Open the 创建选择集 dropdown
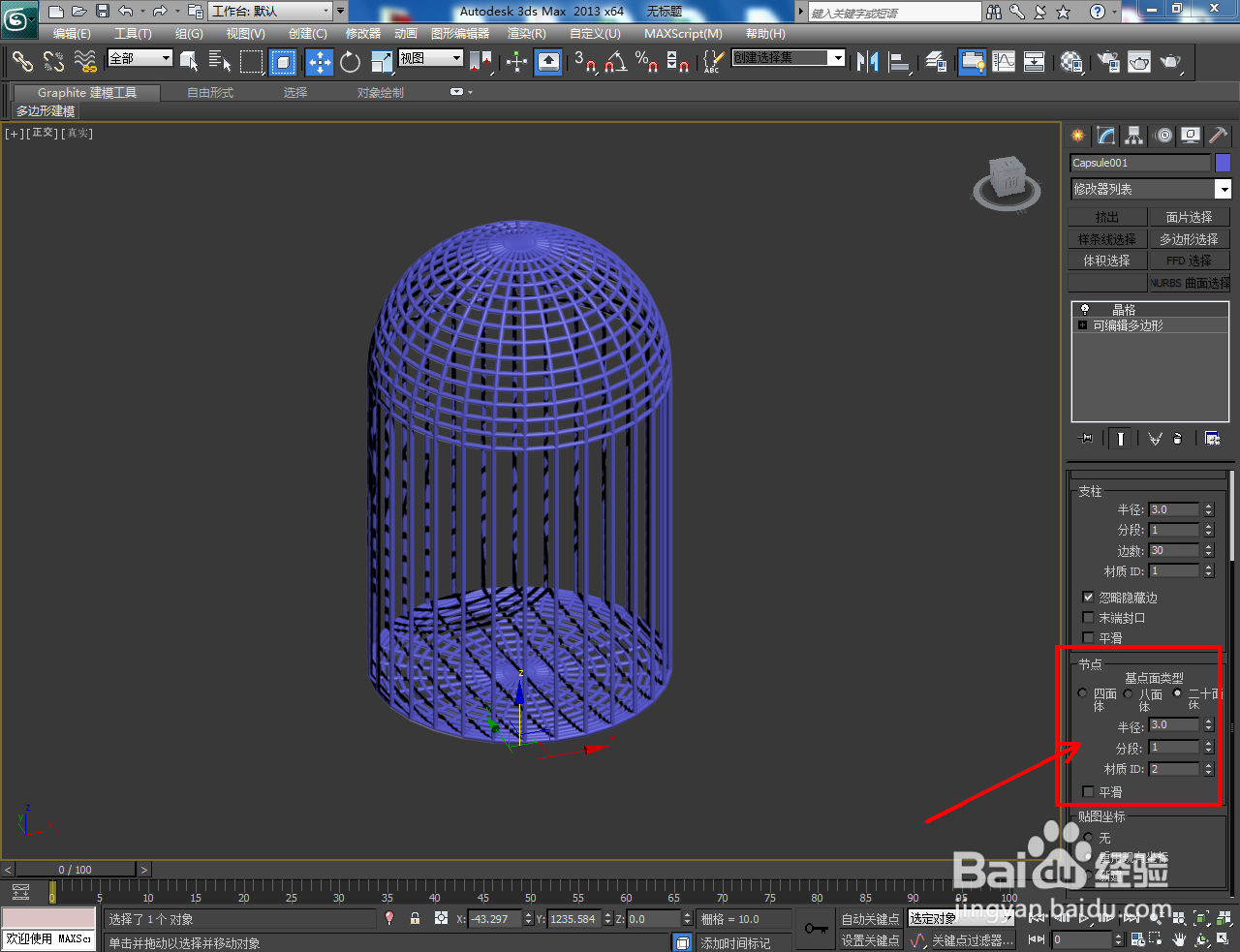This screenshot has height=952, width=1240. (838, 58)
